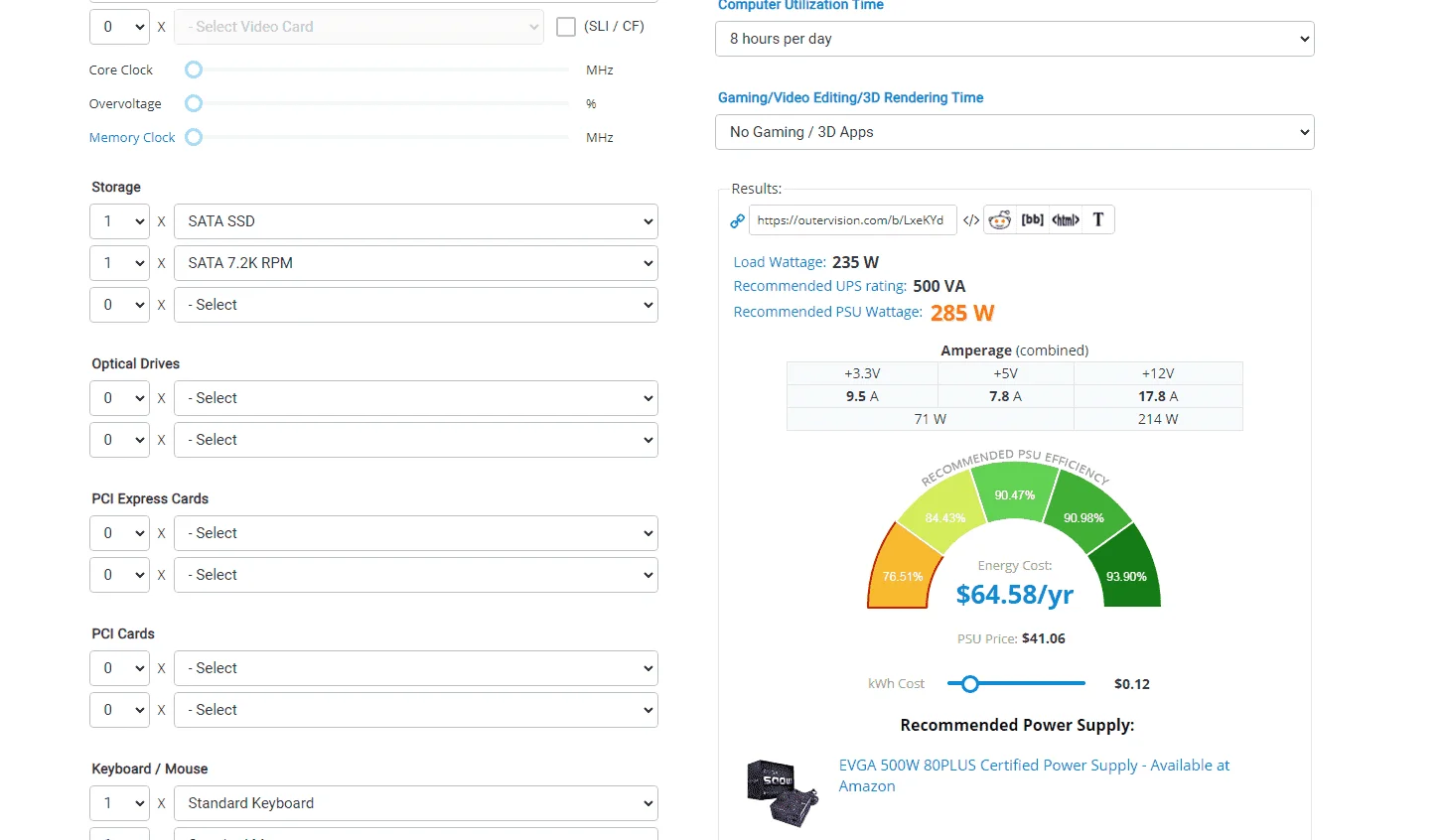Click the embed code brackets icon
The height and width of the screenshot is (840, 1443).
971,220
